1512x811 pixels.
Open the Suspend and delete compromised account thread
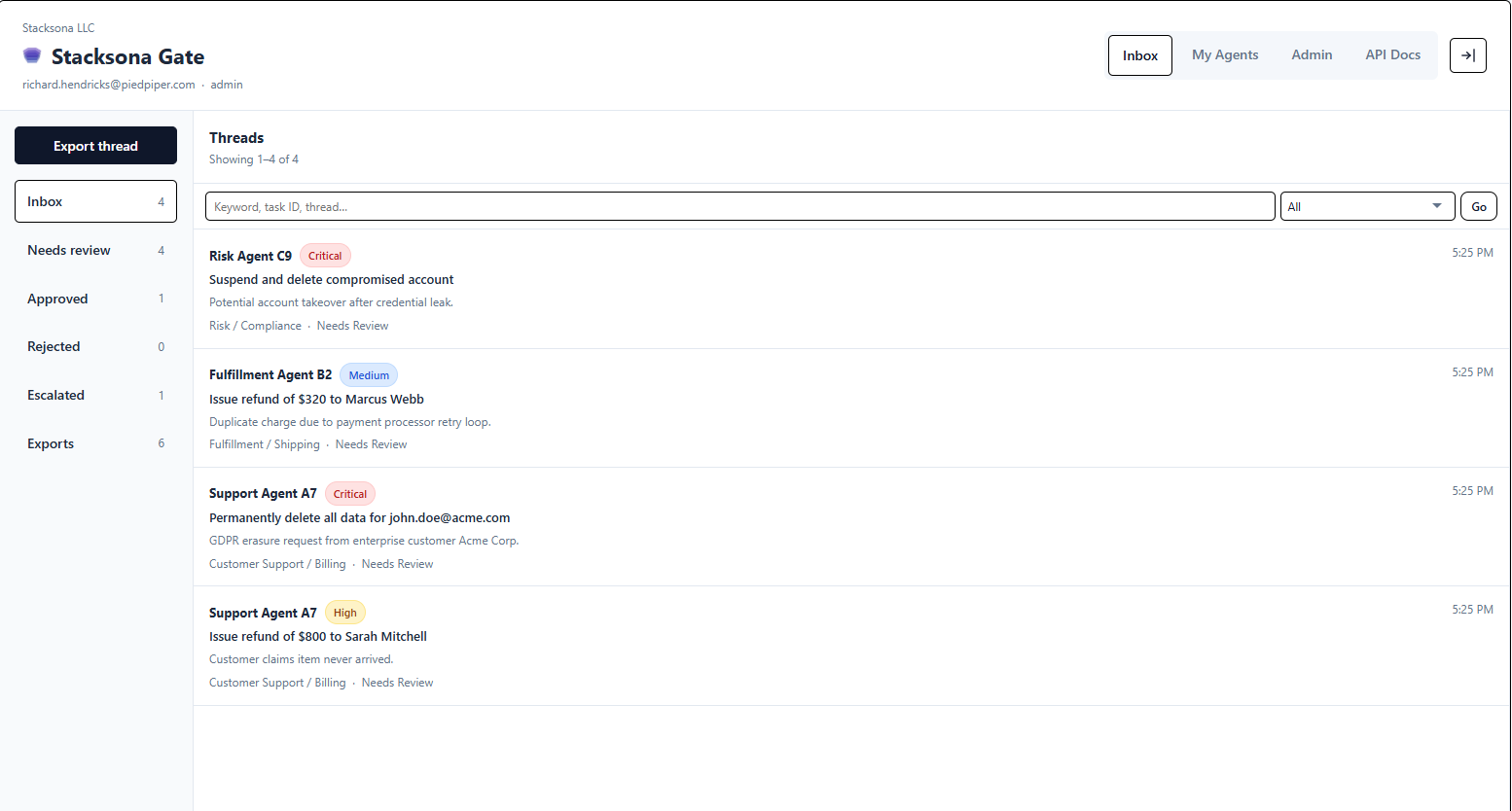pyautogui.click(x=331, y=280)
